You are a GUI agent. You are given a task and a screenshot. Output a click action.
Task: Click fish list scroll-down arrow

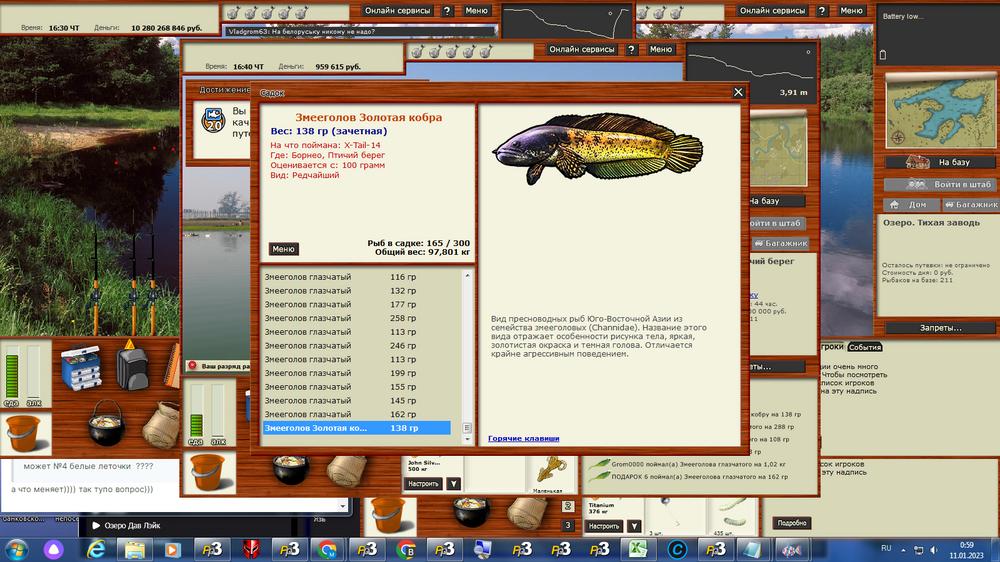tap(467, 439)
